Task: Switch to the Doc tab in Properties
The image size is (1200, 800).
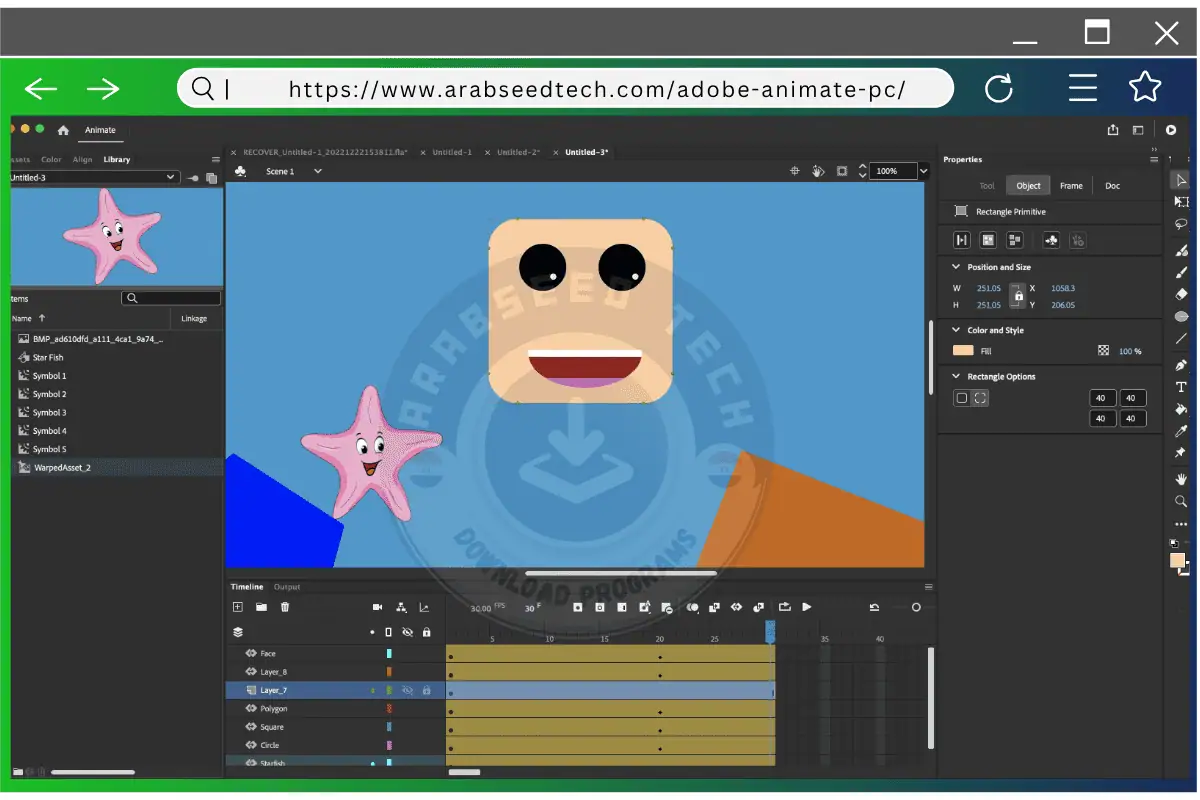Action: (1112, 185)
